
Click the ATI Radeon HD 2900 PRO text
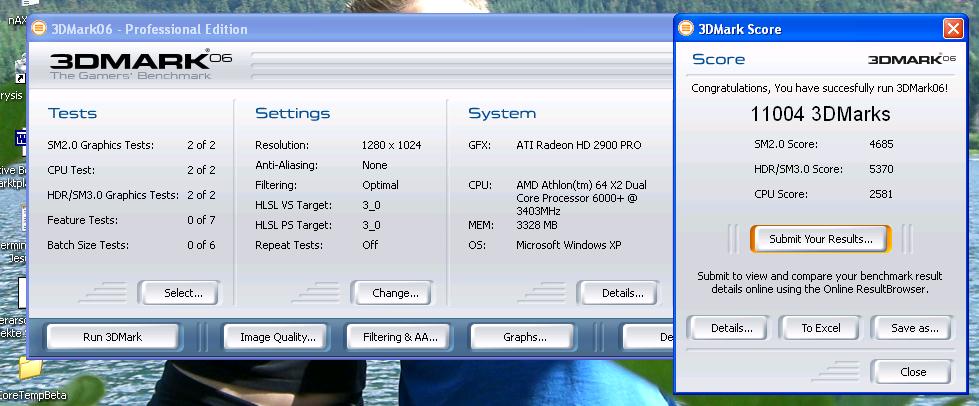(579, 145)
